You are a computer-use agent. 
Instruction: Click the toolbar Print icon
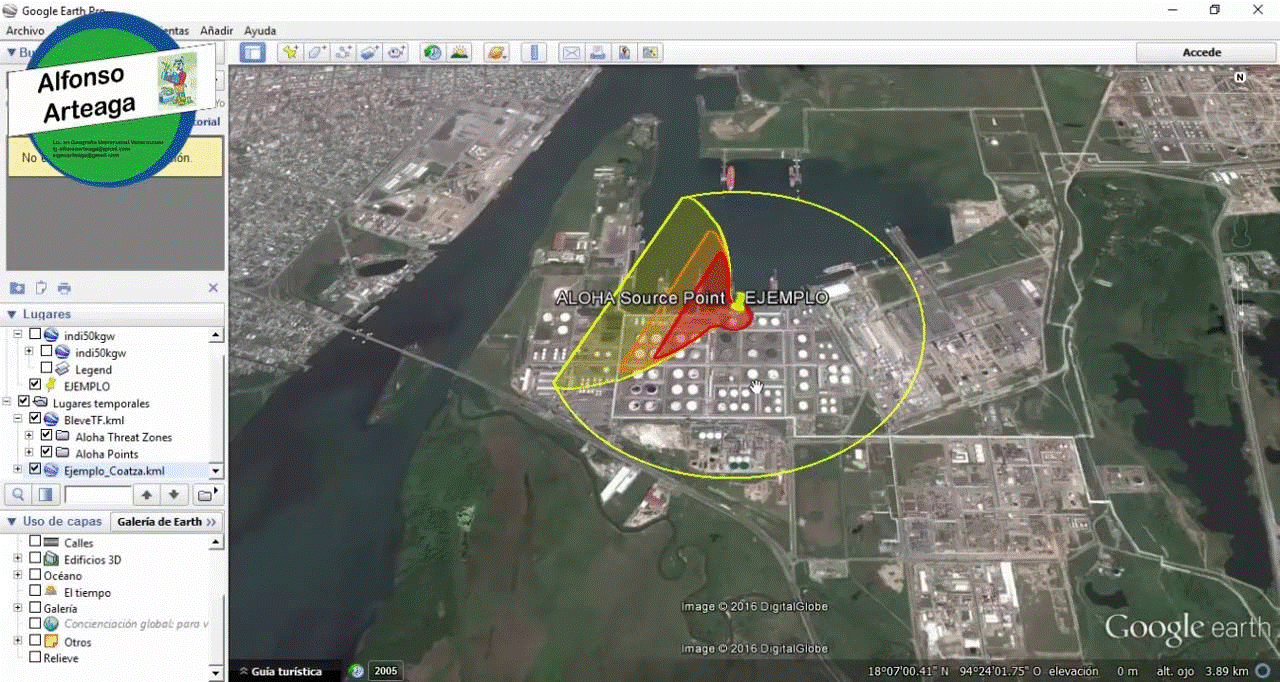(597, 53)
